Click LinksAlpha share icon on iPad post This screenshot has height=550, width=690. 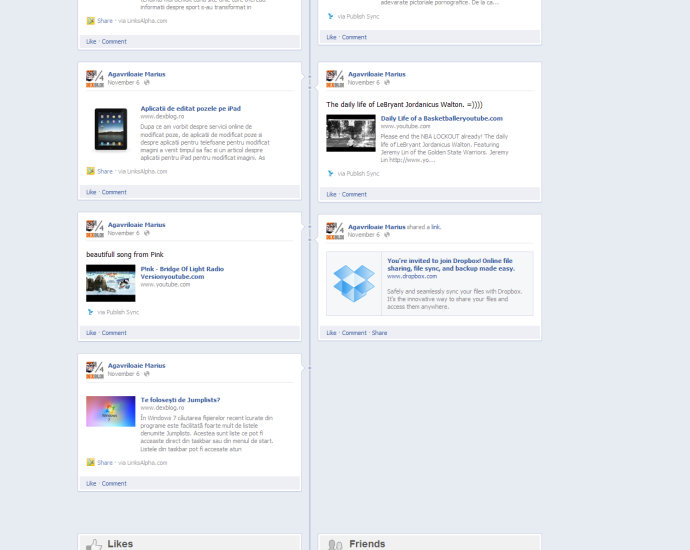(x=90, y=171)
